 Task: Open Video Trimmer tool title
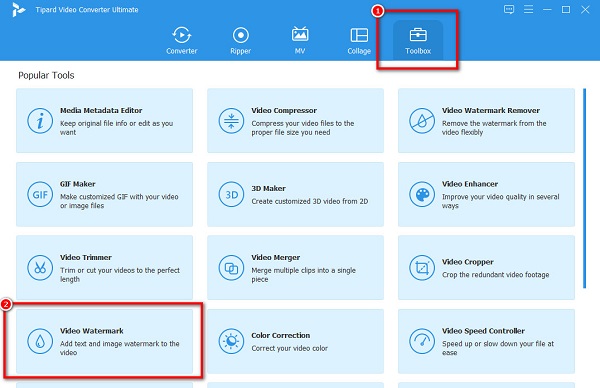coord(86,258)
